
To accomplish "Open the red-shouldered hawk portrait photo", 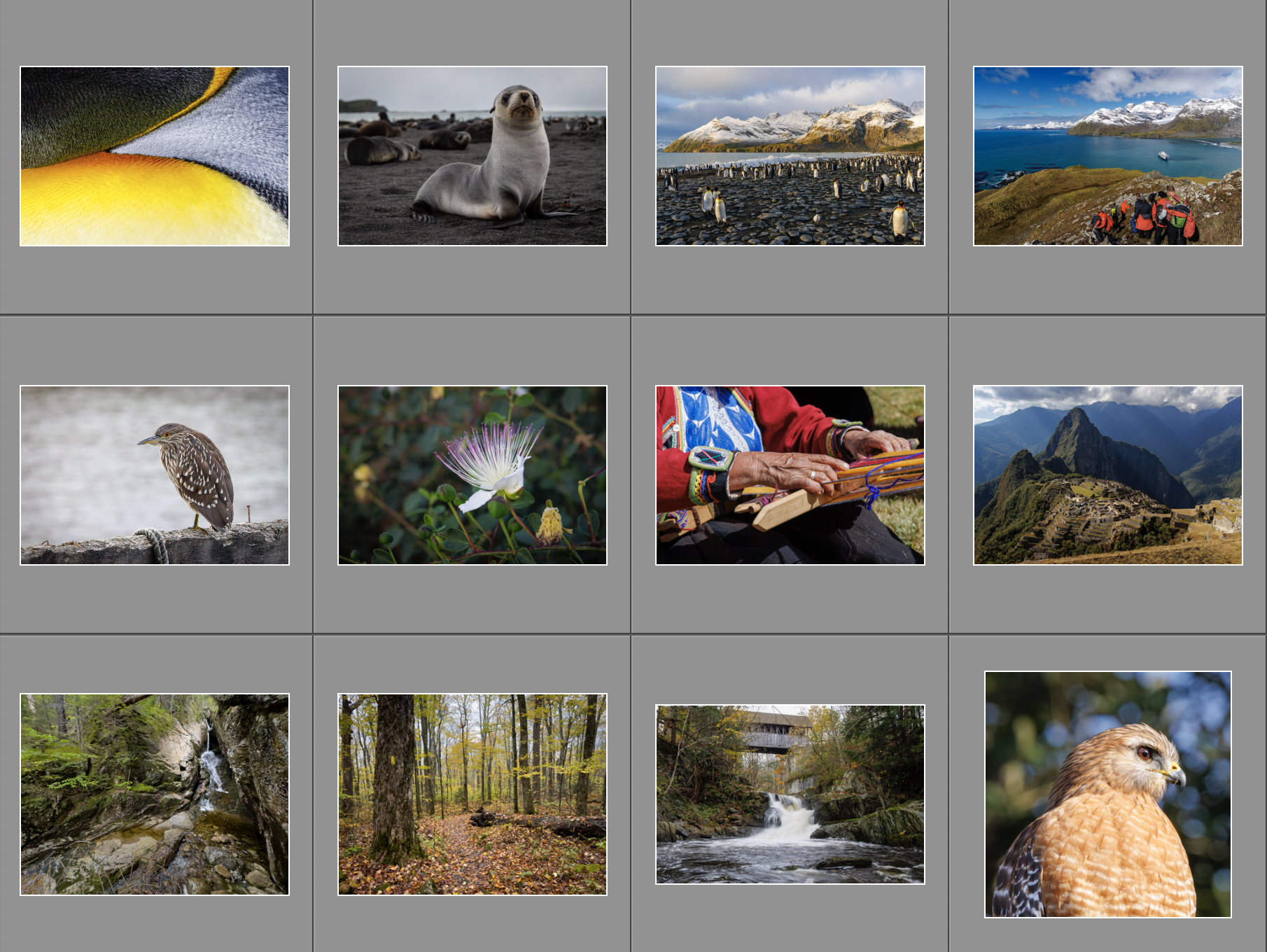I will pyautogui.click(x=1107, y=794).
